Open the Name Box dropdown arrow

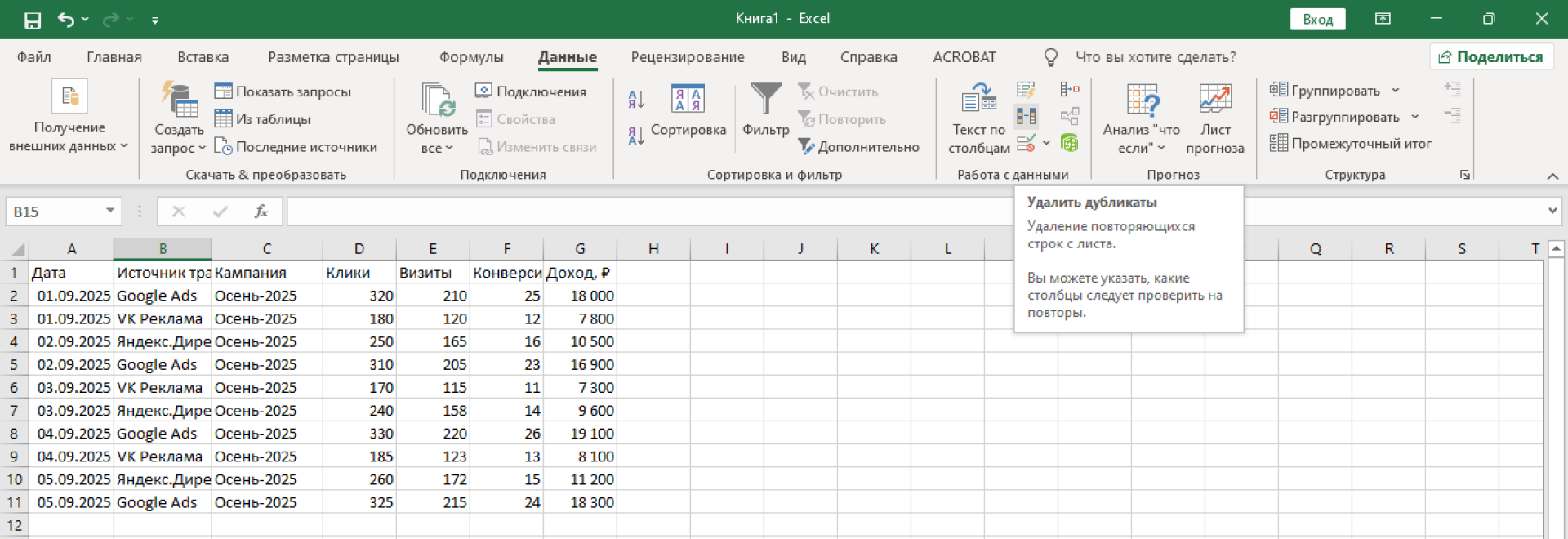(x=109, y=212)
